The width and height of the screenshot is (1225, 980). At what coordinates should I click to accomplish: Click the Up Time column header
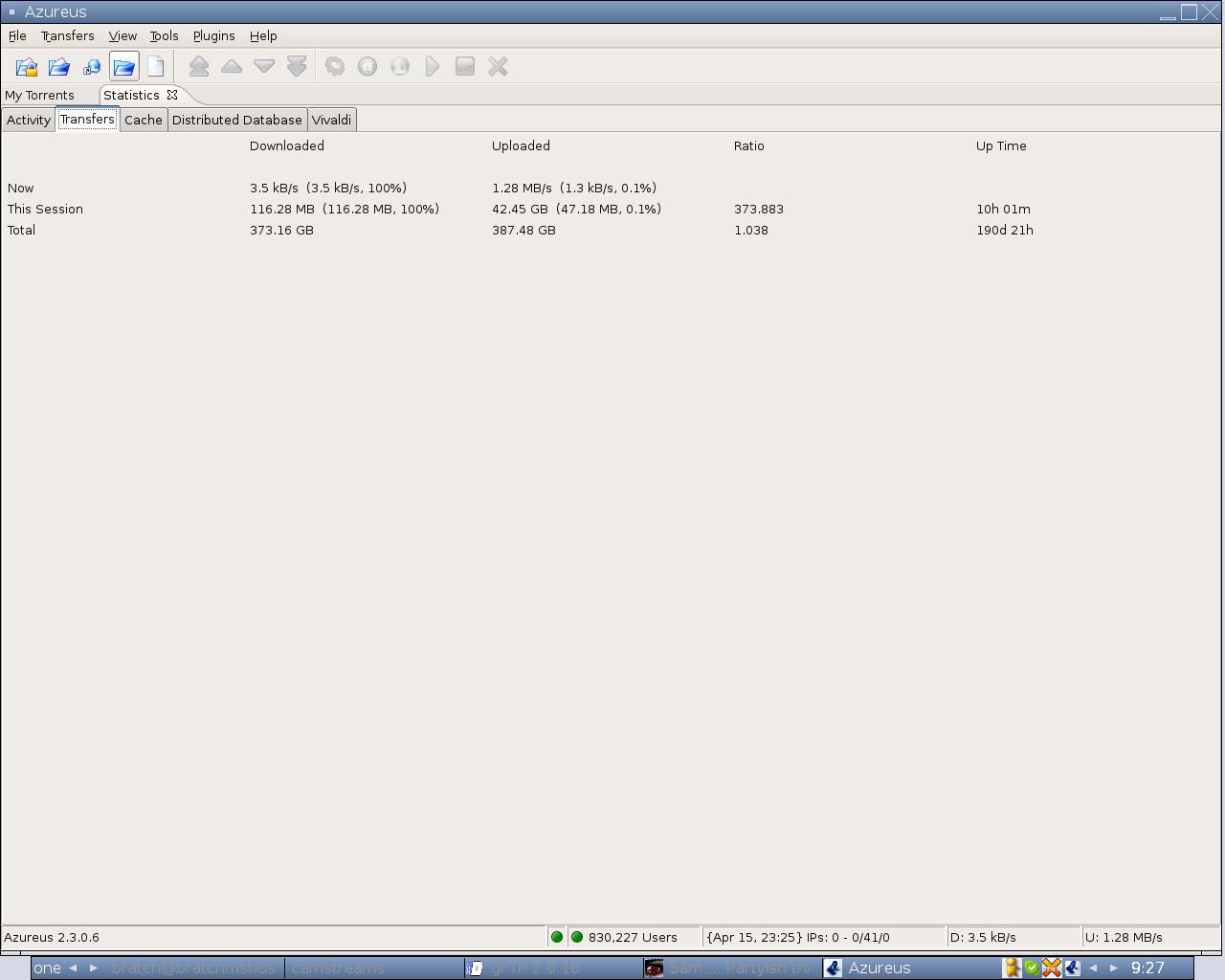point(1001,145)
